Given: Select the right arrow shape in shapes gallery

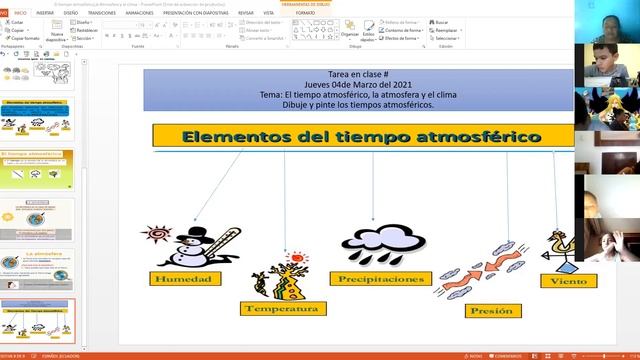Looking at the screenshot, I should (x=316, y=30).
